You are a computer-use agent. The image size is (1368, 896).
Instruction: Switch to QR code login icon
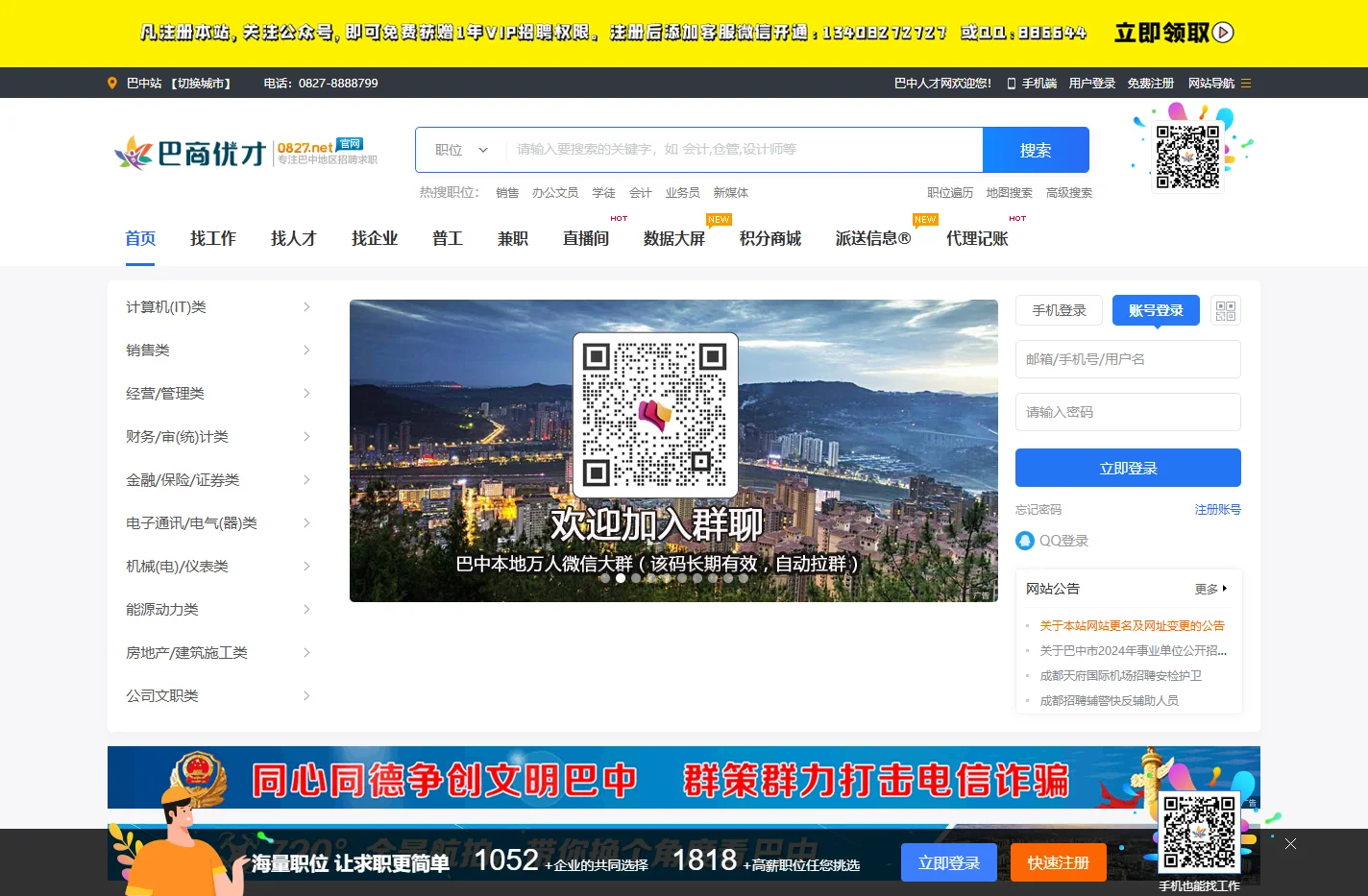click(1226, 310)
